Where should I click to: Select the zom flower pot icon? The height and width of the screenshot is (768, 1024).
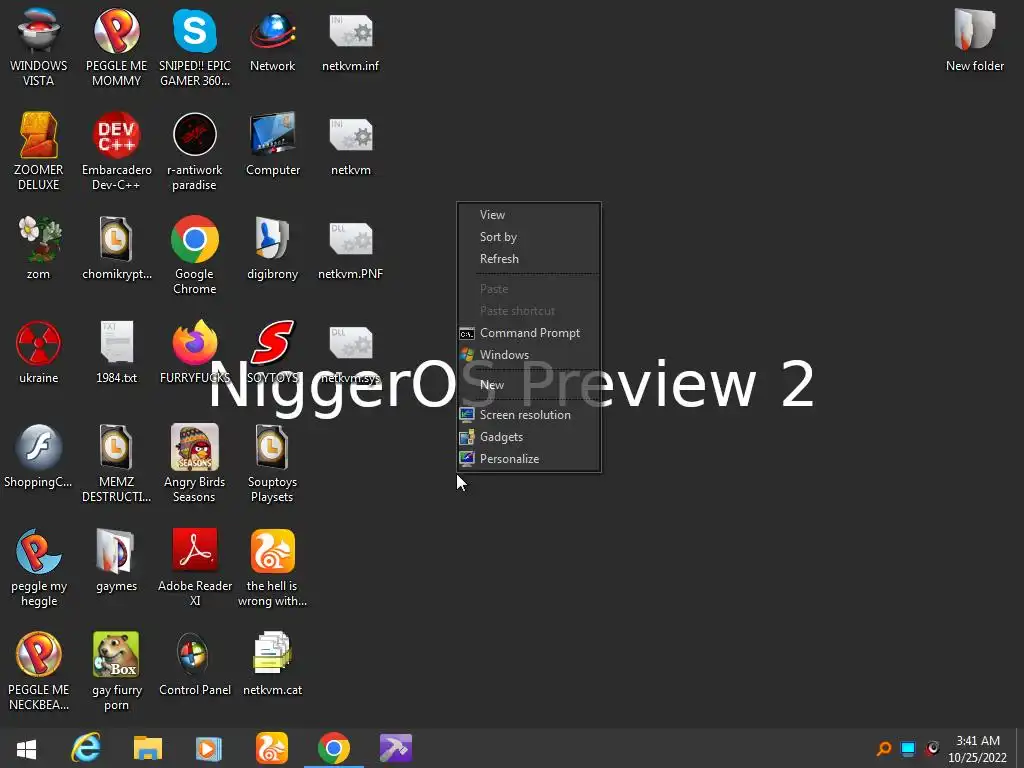tap(39, 248)
